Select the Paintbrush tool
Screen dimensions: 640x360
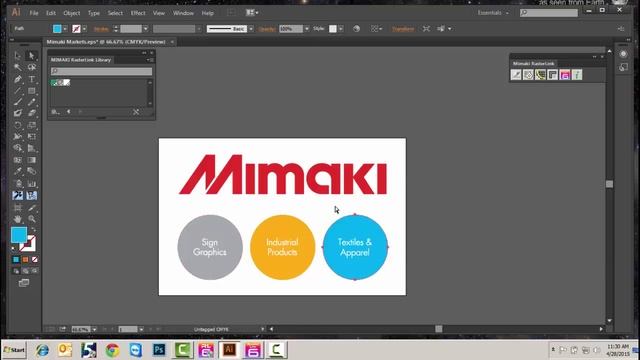click(x=18, y=102)
